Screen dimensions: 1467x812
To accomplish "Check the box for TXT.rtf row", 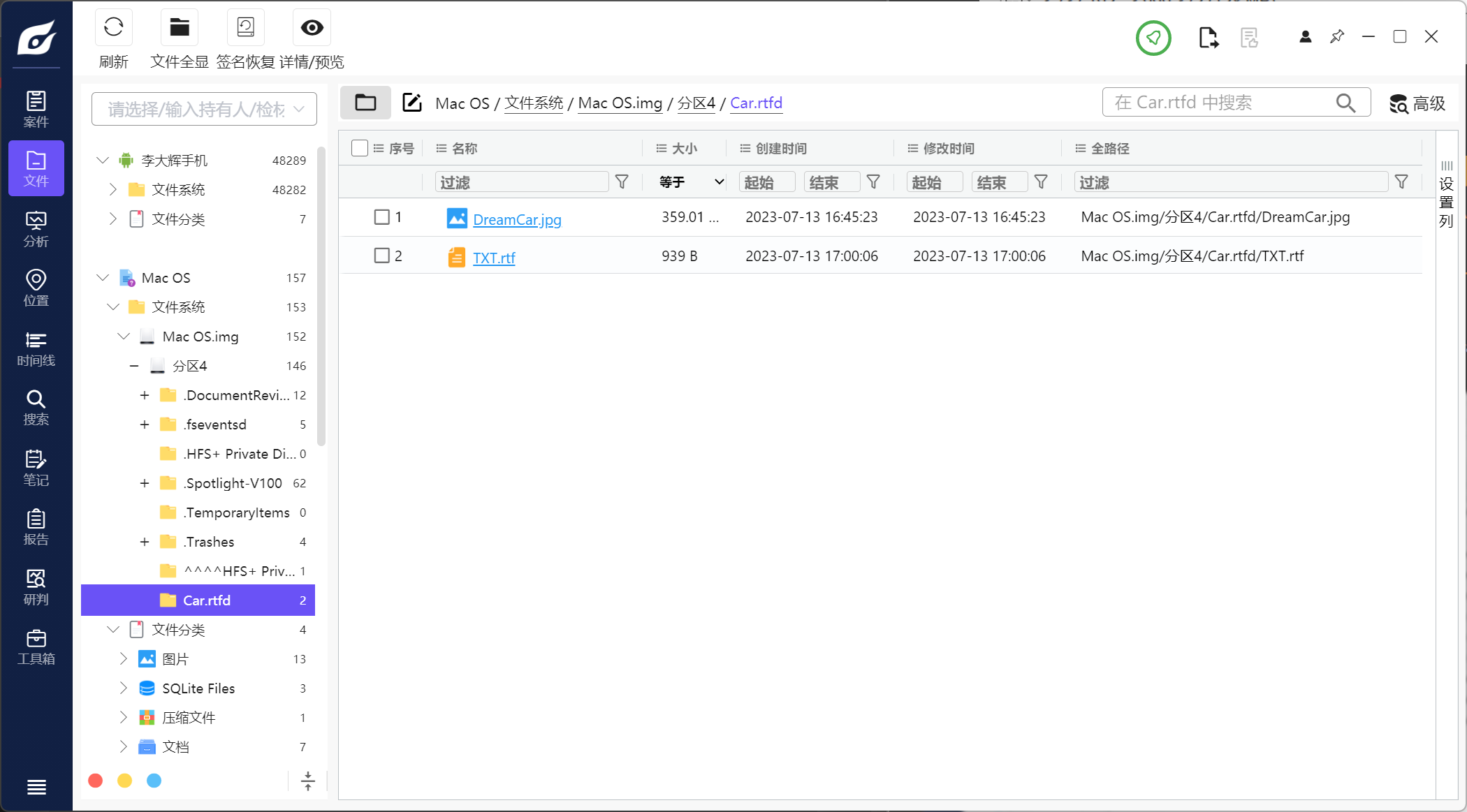I will (x=381, y=256).
